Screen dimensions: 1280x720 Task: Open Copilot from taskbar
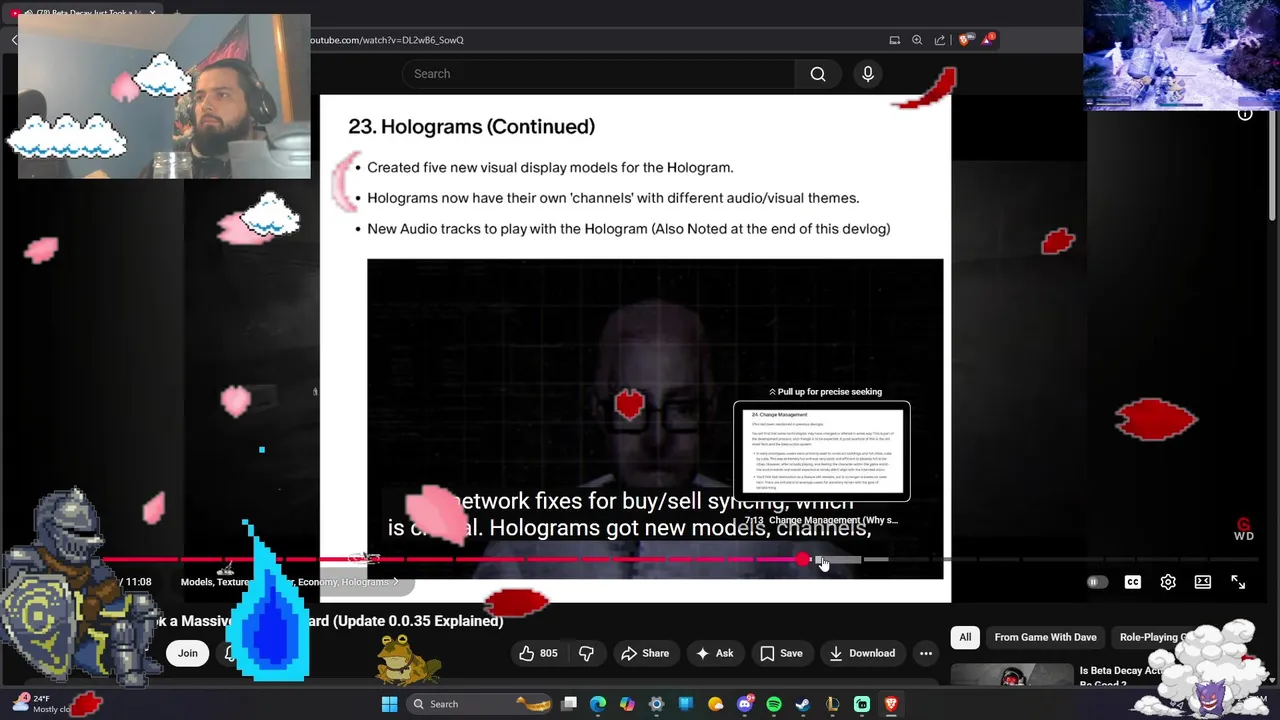click(x=627, y=704)
